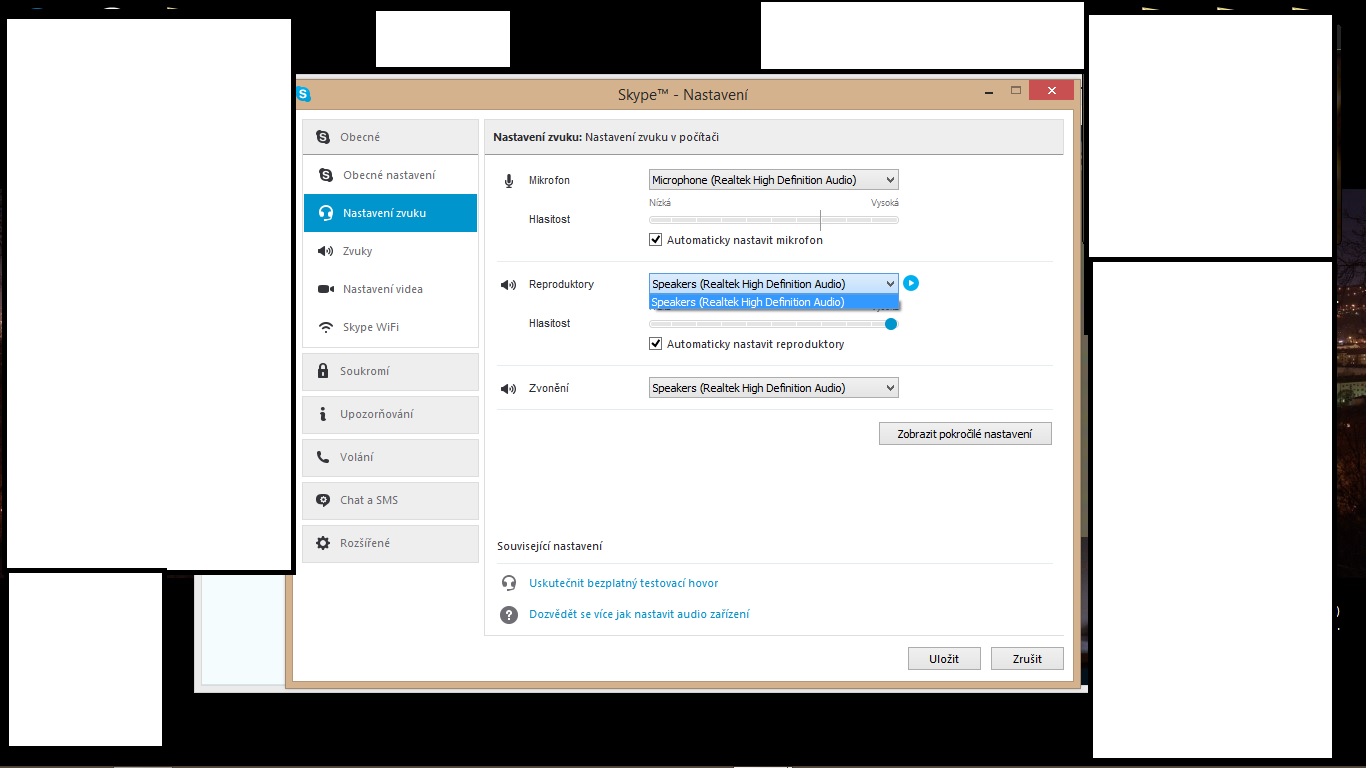Click the speaker Hlasitost slider handle
The width and height of the screenshot is (1369, 769).
pyautogui.click(x=891, y=324)
